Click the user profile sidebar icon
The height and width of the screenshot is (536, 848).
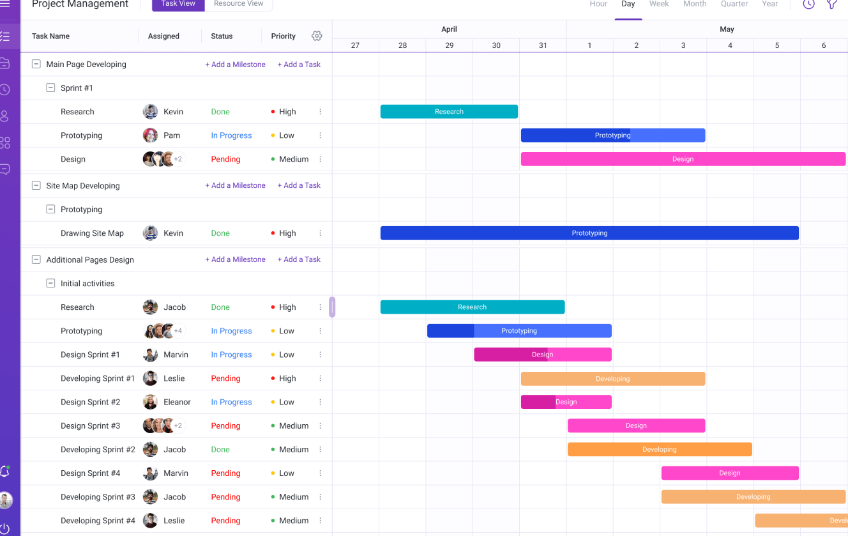coord(5,116)
